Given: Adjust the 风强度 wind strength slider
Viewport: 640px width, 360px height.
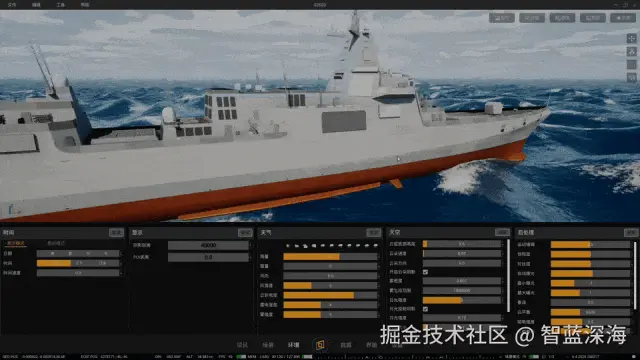Looking at the screenshot, I should point(330,286).
